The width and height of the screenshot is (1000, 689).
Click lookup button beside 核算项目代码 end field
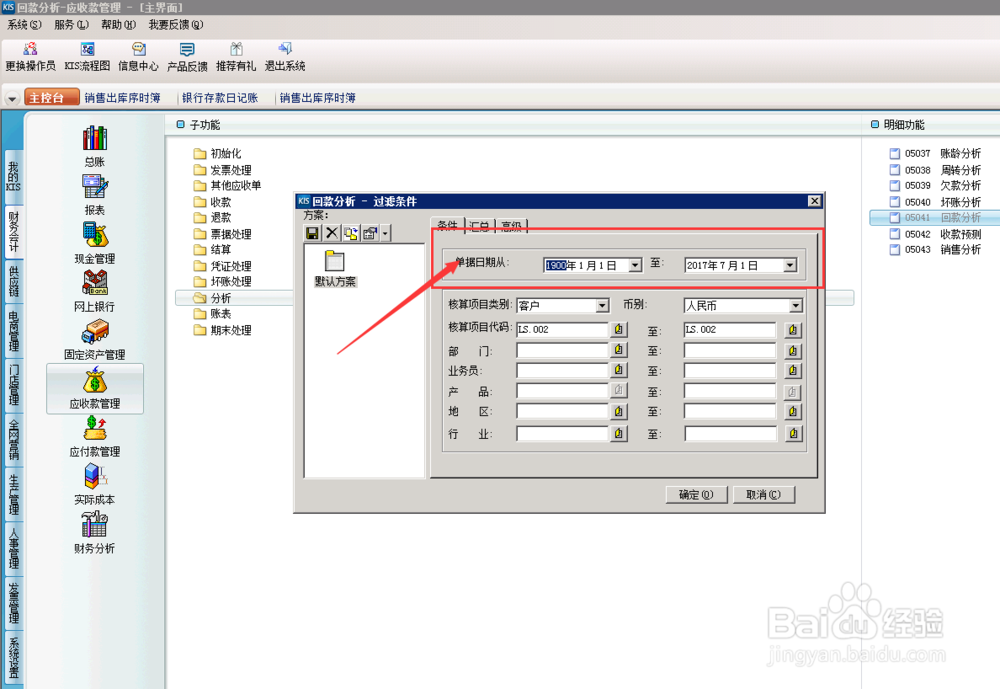coord(793,329)
